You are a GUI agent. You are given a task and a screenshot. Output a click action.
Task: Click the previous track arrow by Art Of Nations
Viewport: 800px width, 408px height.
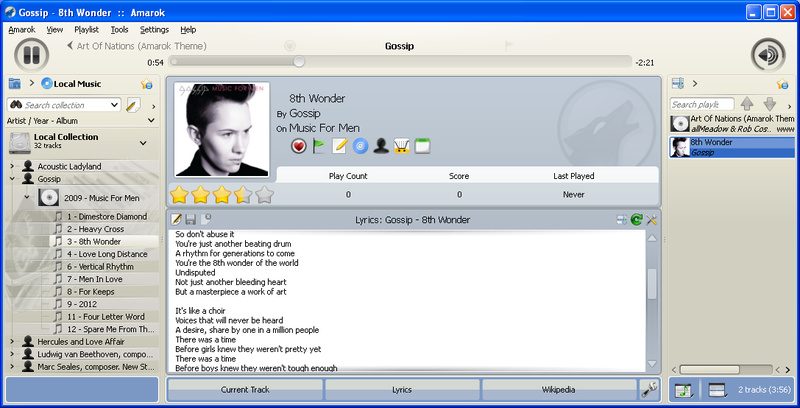(70, 45)
